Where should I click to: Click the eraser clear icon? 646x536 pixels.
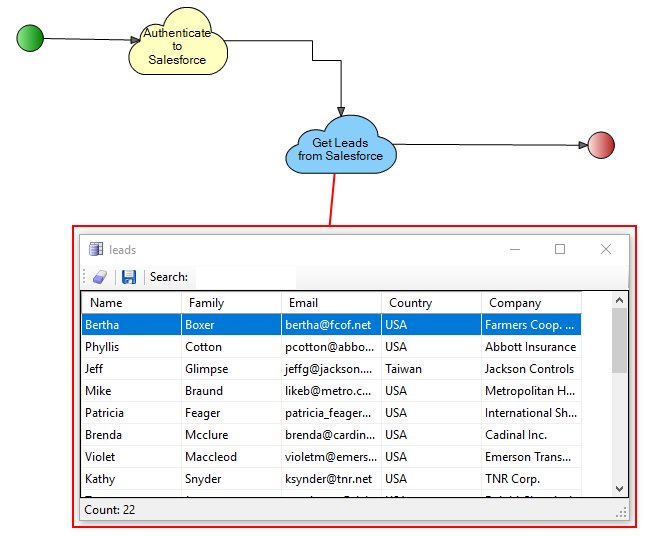100,277
